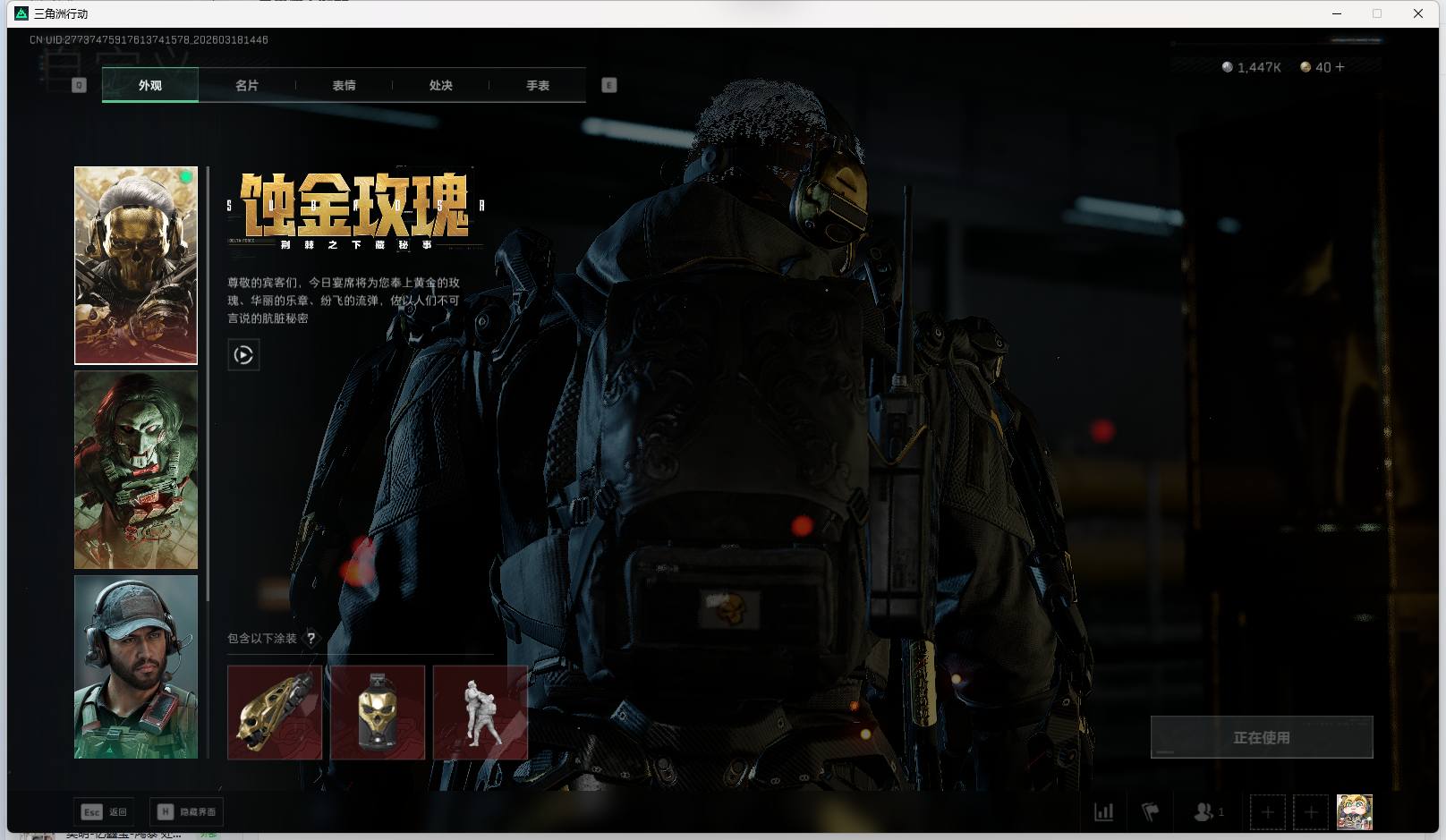Switch to the 名片 tab
This screenshot has height=840, width=1446.
click(x=247, y=85)
